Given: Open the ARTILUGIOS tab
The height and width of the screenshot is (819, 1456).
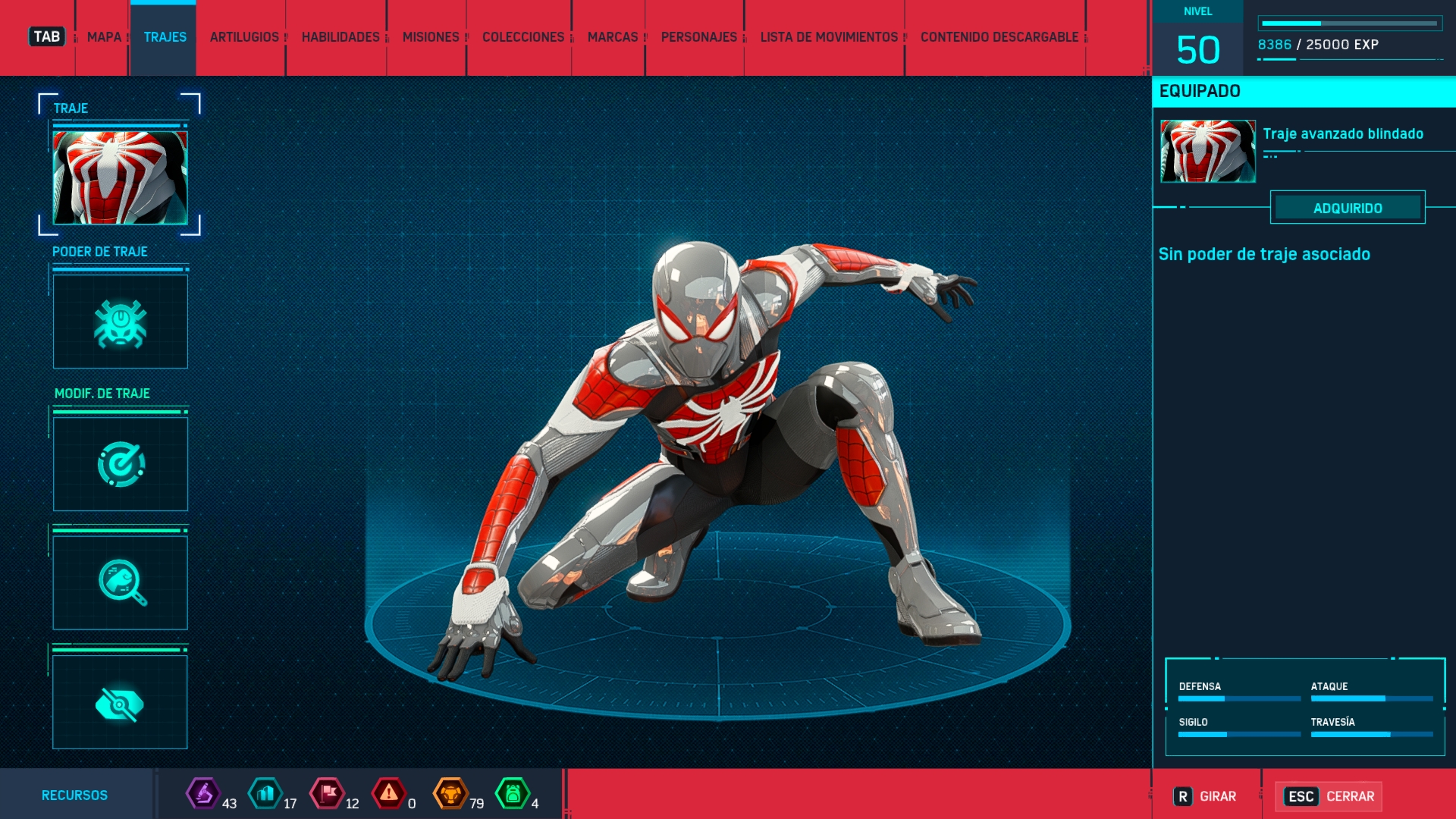Looking at the screenshot, I should click(x=244, y=37).
